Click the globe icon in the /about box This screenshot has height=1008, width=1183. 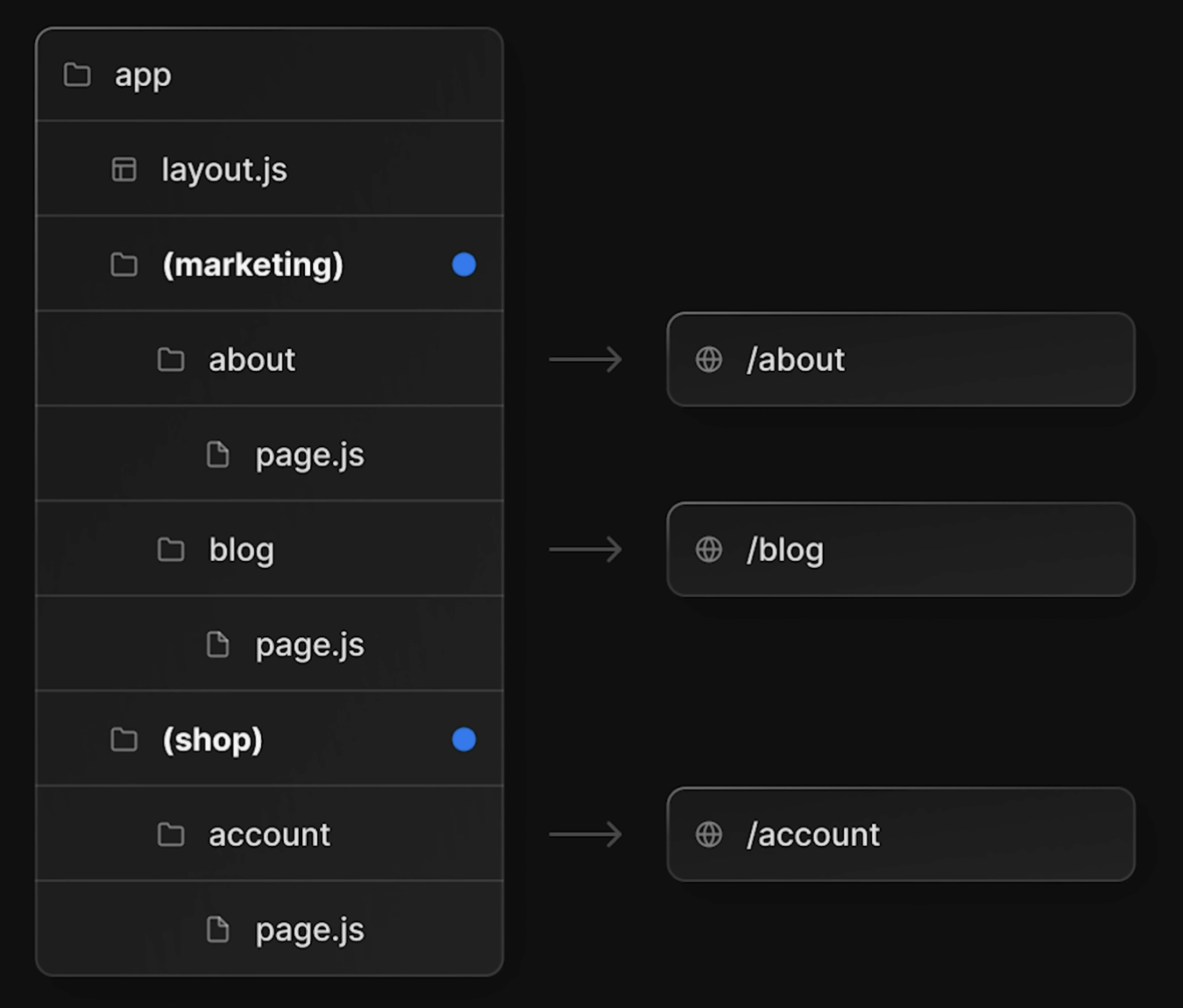[709, 359]
